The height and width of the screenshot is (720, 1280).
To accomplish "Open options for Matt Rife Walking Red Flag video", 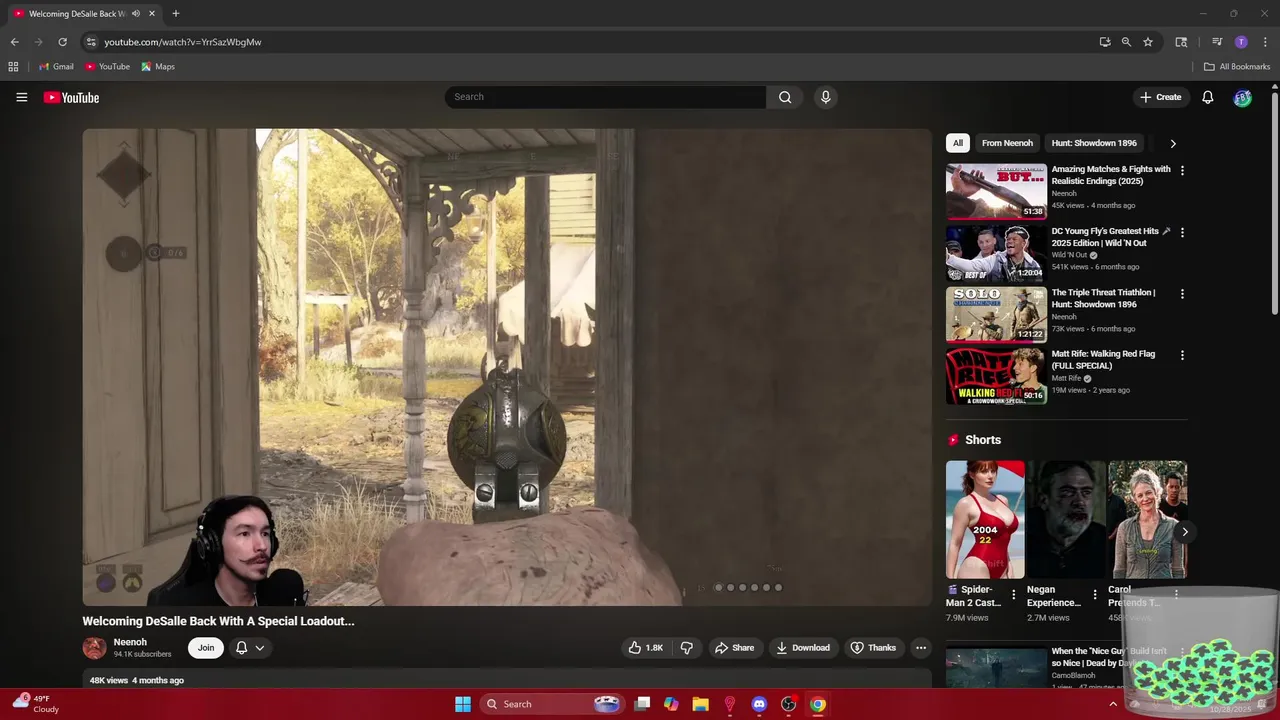I will pyautogui.click(x=1182, y=355).
